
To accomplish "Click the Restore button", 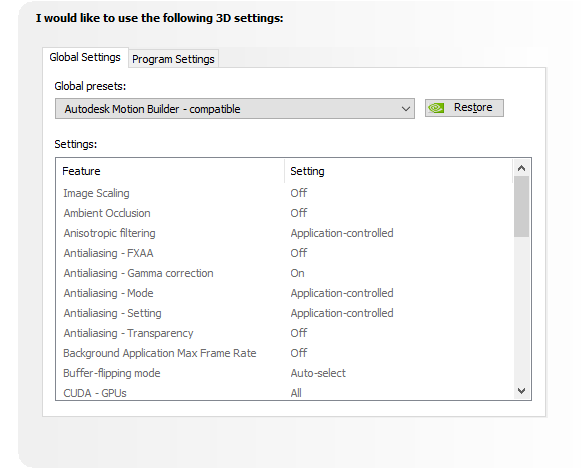I will point(464,108).
